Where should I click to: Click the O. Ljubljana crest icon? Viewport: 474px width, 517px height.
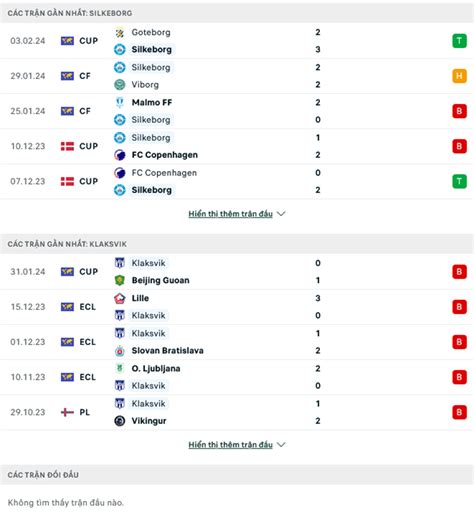[x=120, y=368]
